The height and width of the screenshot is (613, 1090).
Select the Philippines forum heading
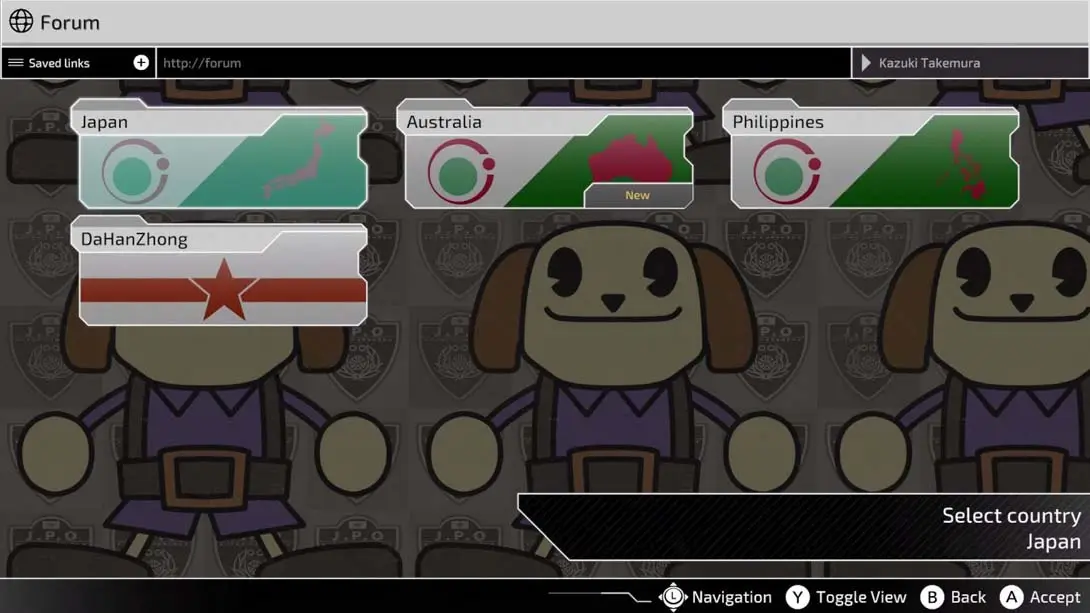(x=778, y=122)
